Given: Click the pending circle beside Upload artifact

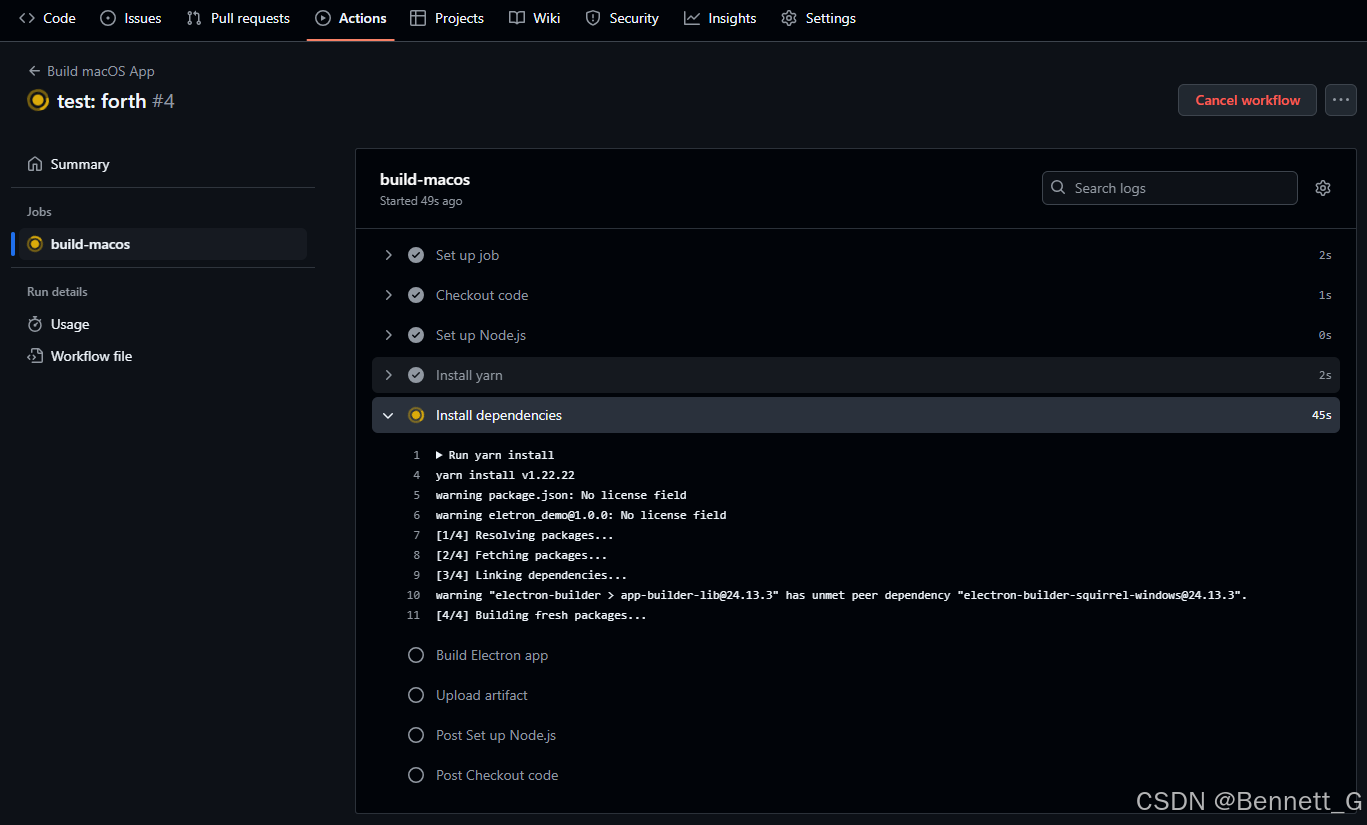Looking at the screenshot, I should point(416,695).
